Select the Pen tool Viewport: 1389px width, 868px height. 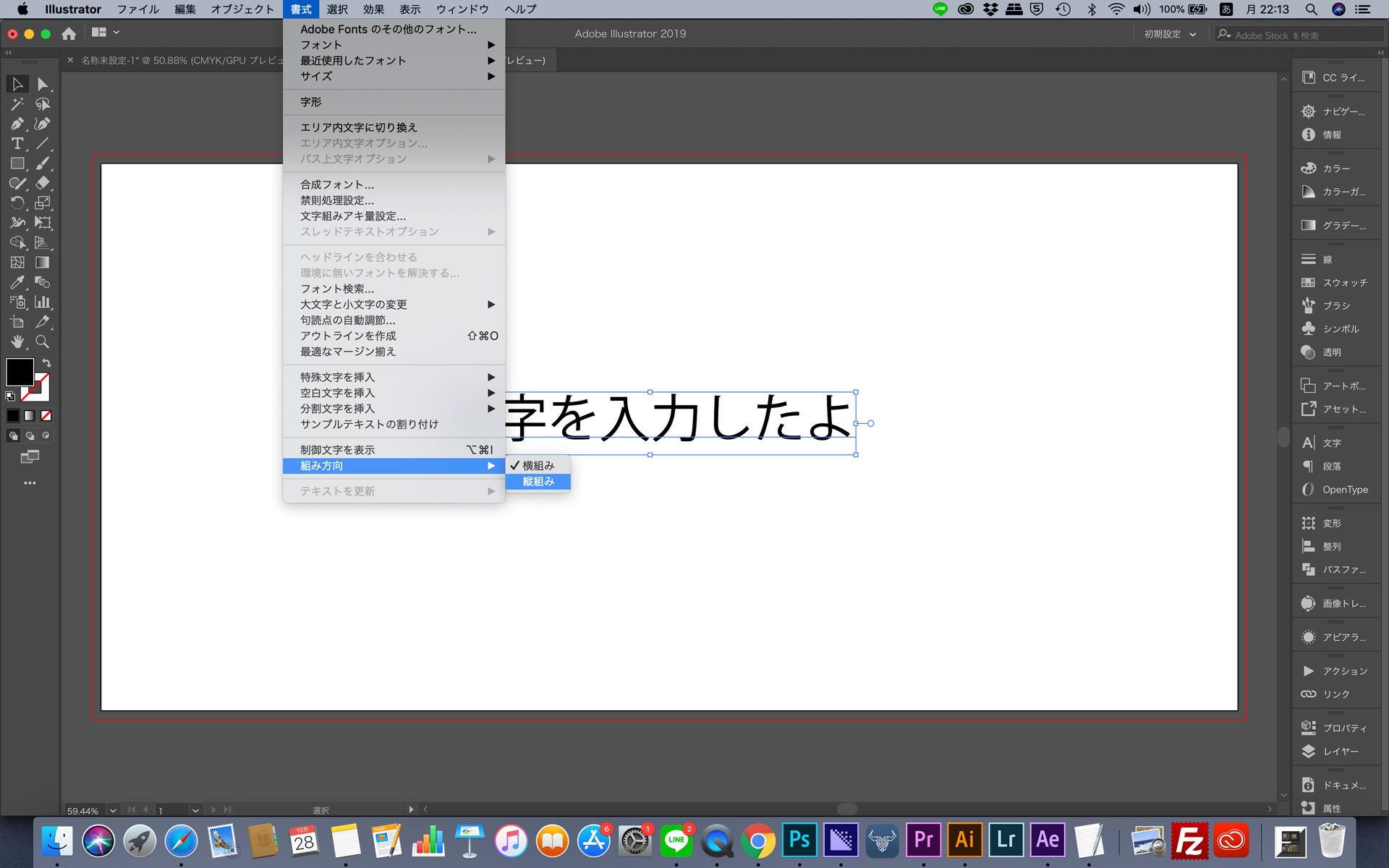(x=14, y=124)
